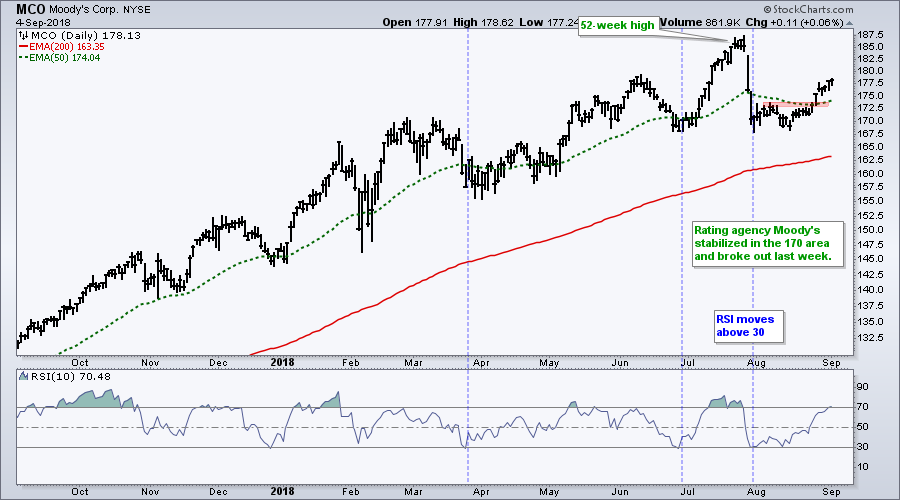Image resolution: width=900 pixels, height=500 pixels.
Task: Click the Sep label under the price panel
Action: coord(831,363)
